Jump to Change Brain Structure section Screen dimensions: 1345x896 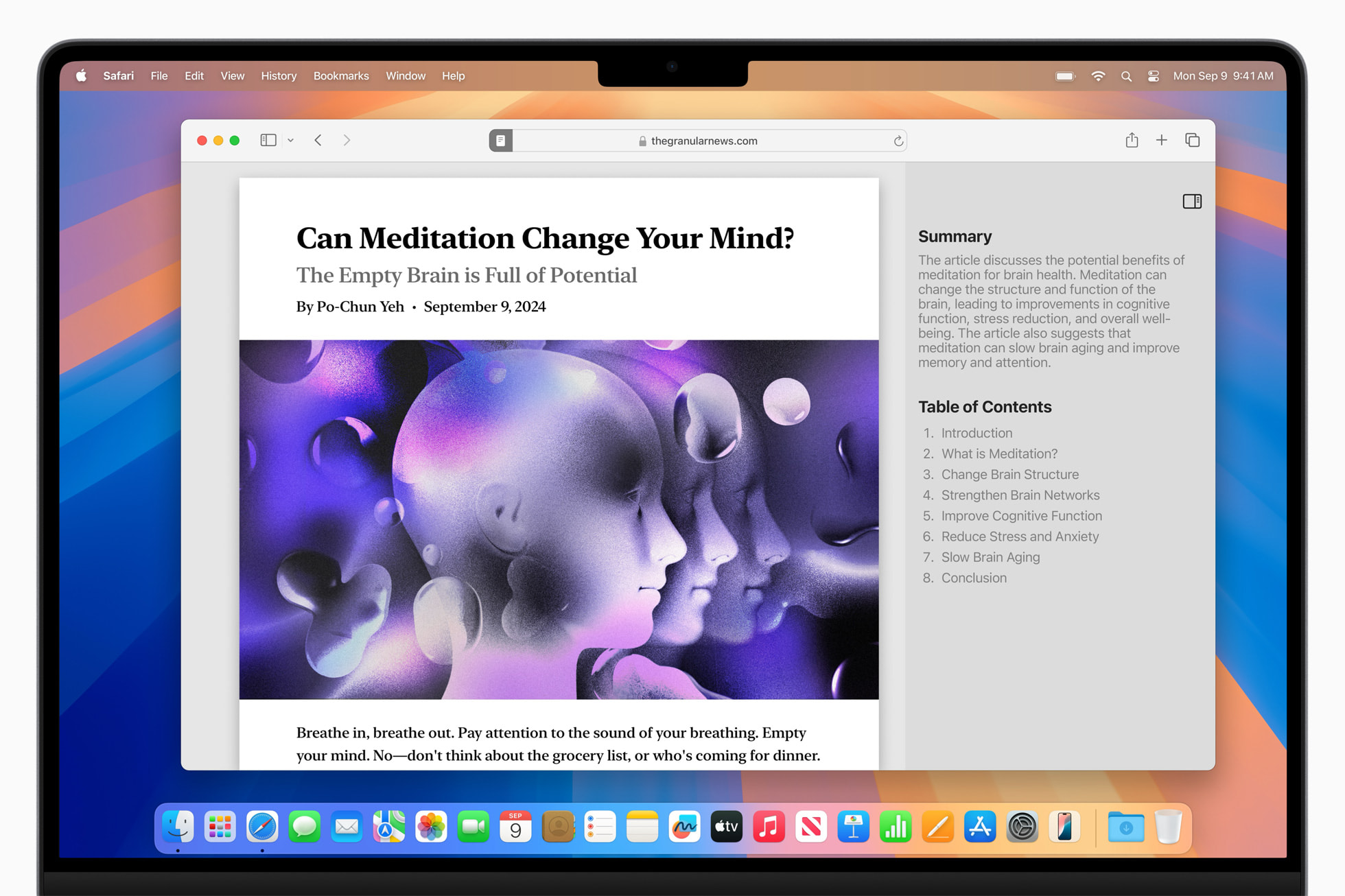coord(1009,474)
